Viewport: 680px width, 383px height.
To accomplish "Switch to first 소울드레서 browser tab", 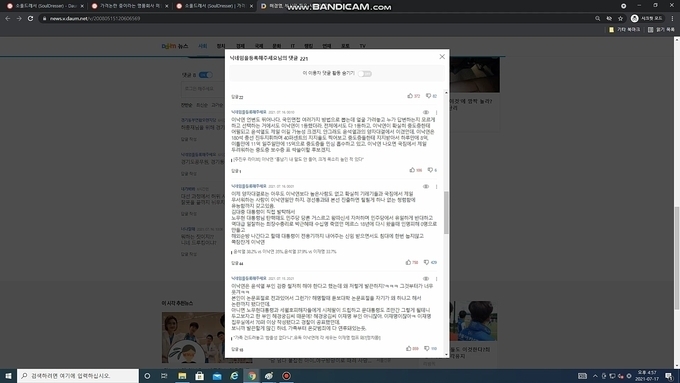I will pos(46,6).
